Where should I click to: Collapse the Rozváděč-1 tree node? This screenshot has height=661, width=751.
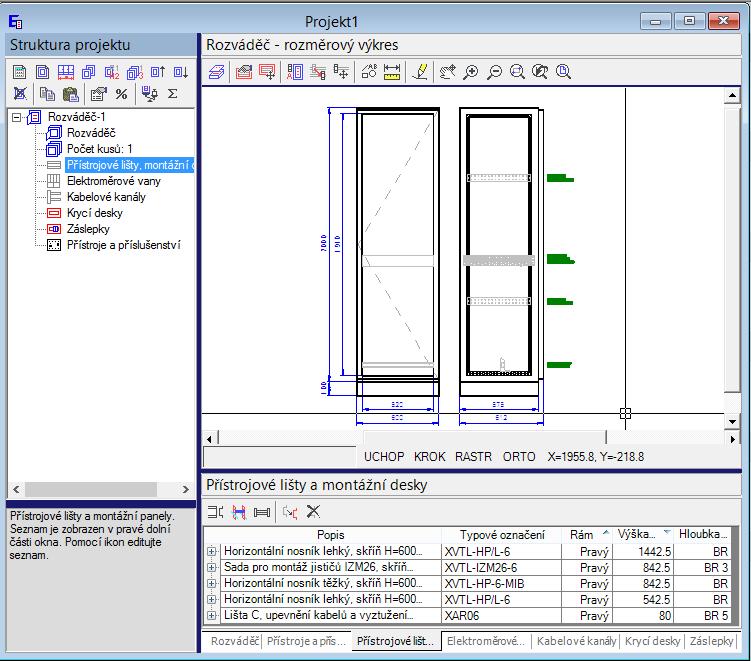click(x=17, y=117)
